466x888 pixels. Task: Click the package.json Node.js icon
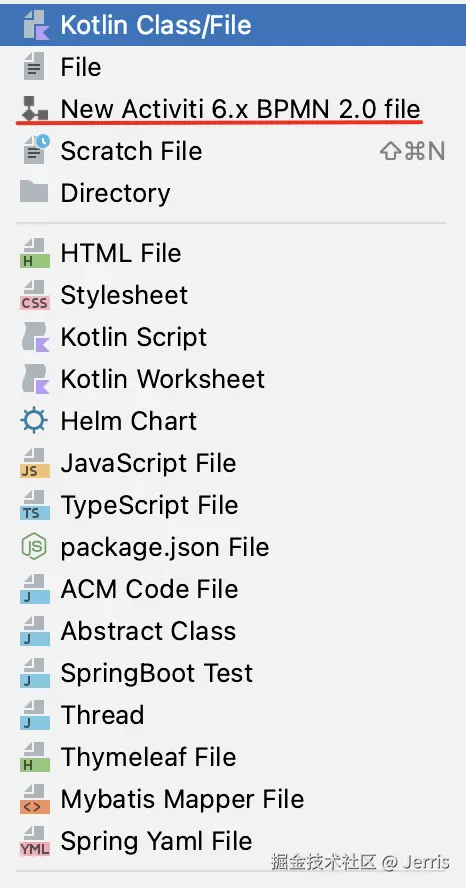tap(34, 547)
